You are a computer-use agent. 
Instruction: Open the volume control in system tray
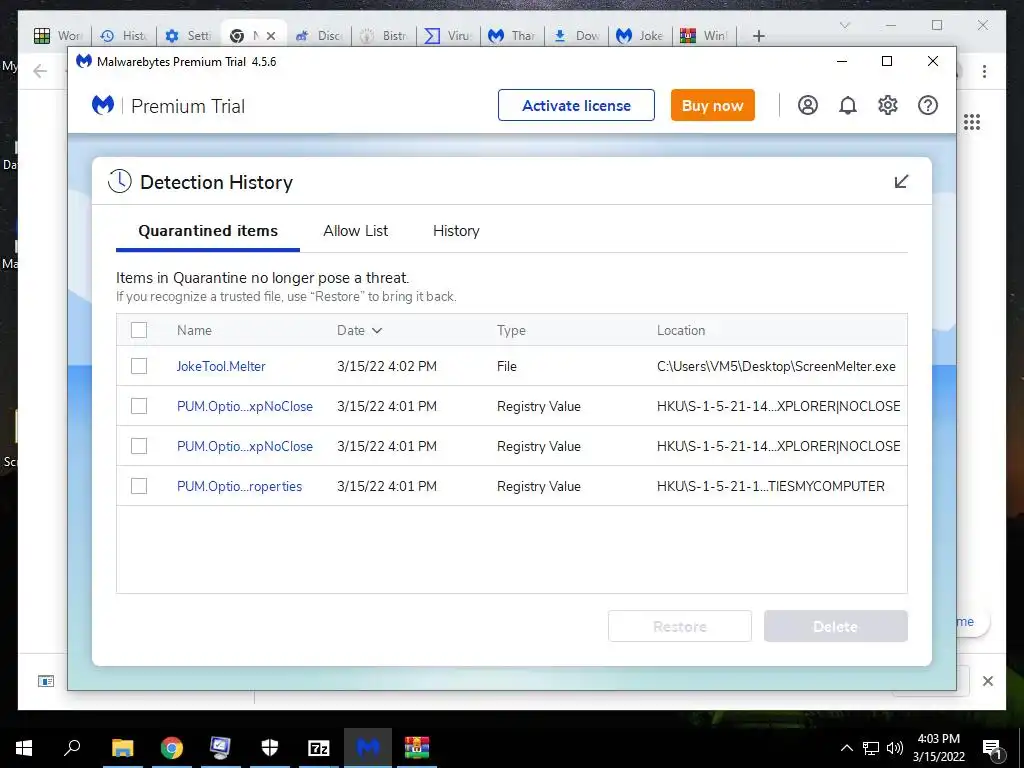tap(895, 748)
